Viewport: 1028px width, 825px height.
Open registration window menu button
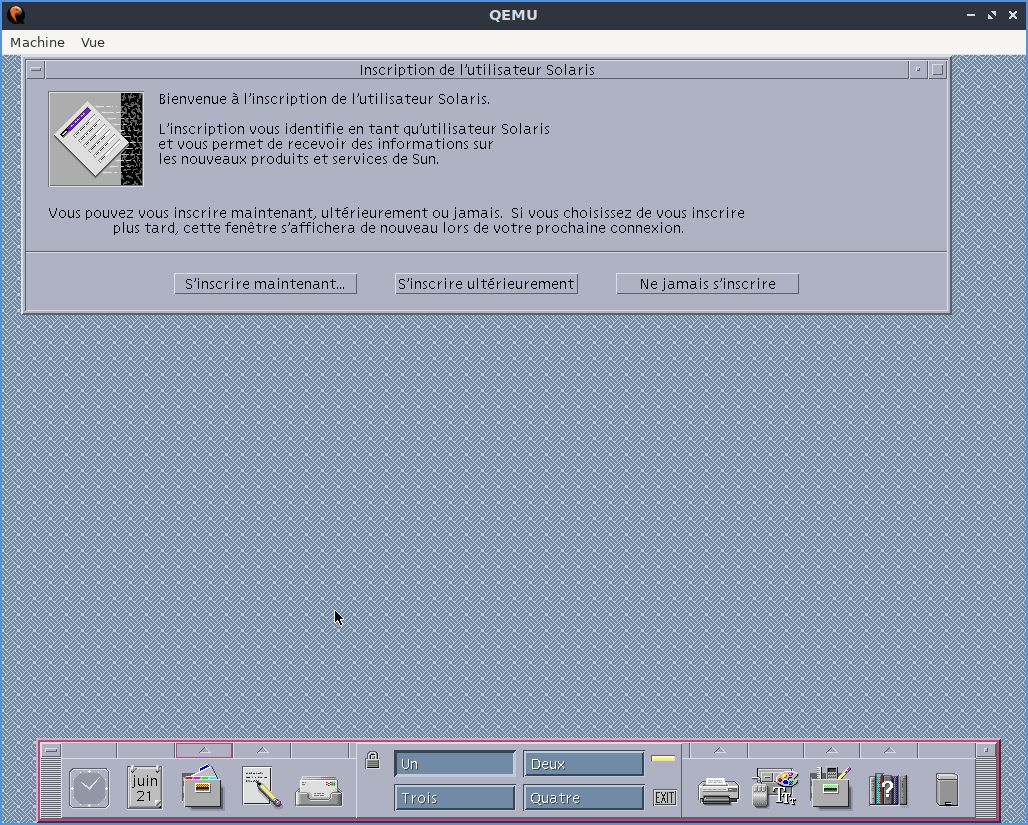(x=36, y=70)
